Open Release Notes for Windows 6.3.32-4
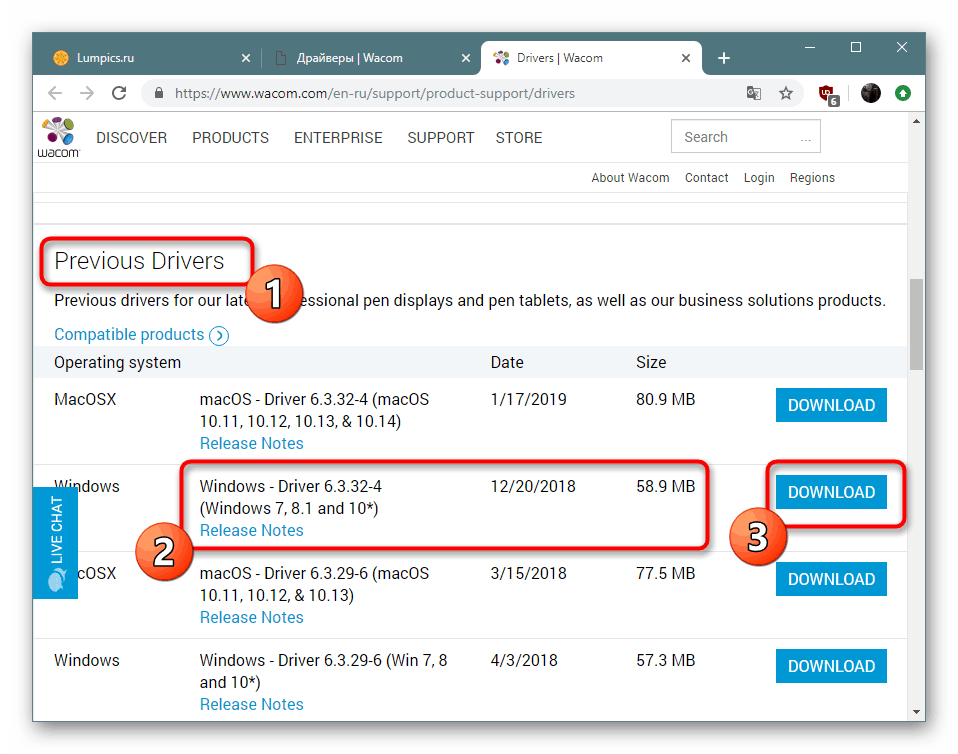 pyautogui.click(x=252, y=530)
